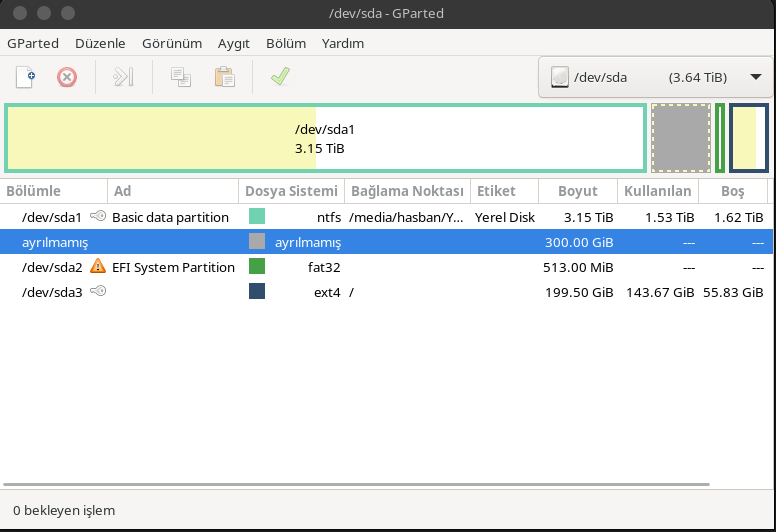Select the /dev/sda1 block in disk map

coord(325,138)
